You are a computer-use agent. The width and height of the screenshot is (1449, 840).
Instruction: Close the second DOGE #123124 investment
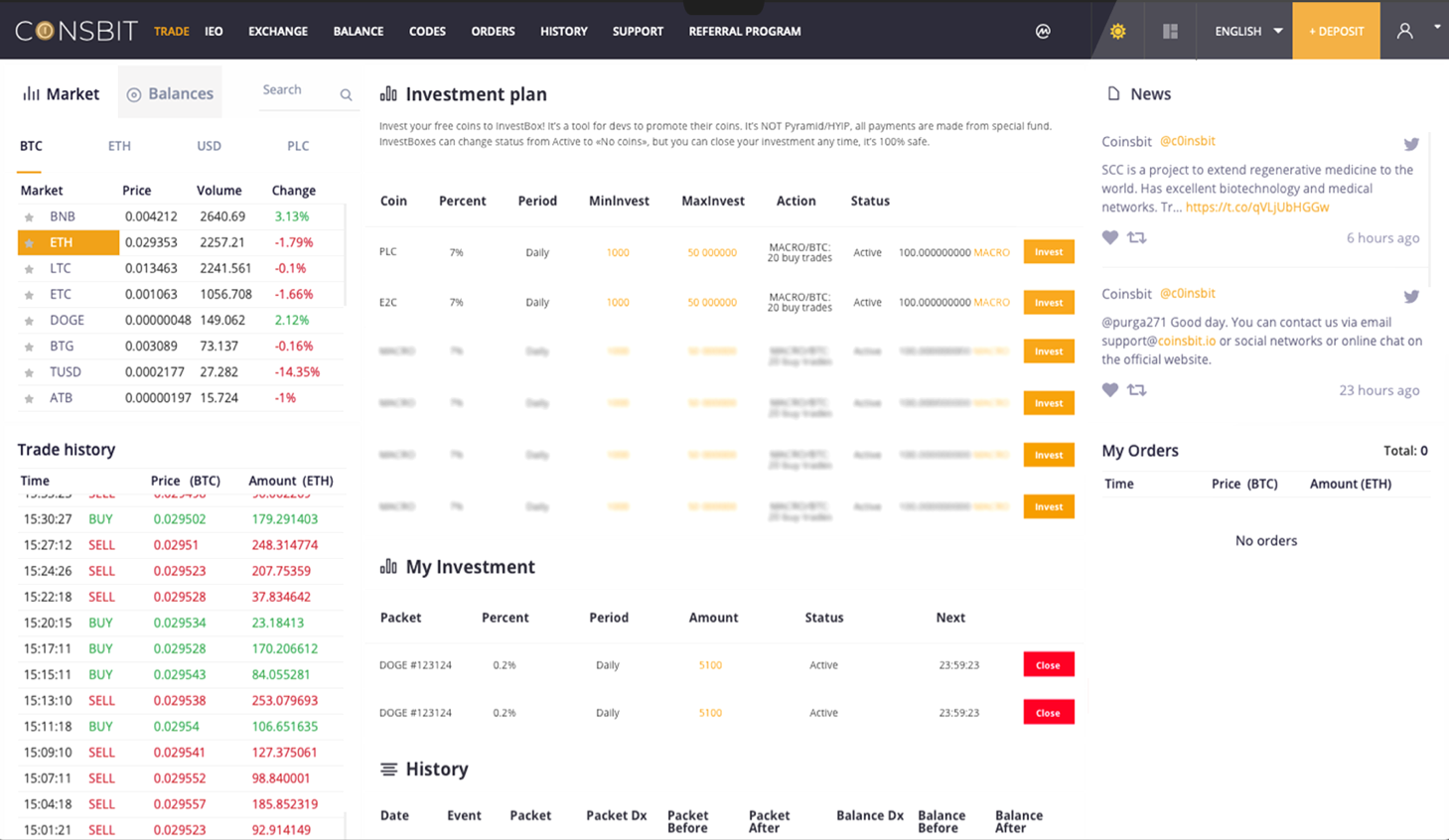coord(1049,713)
